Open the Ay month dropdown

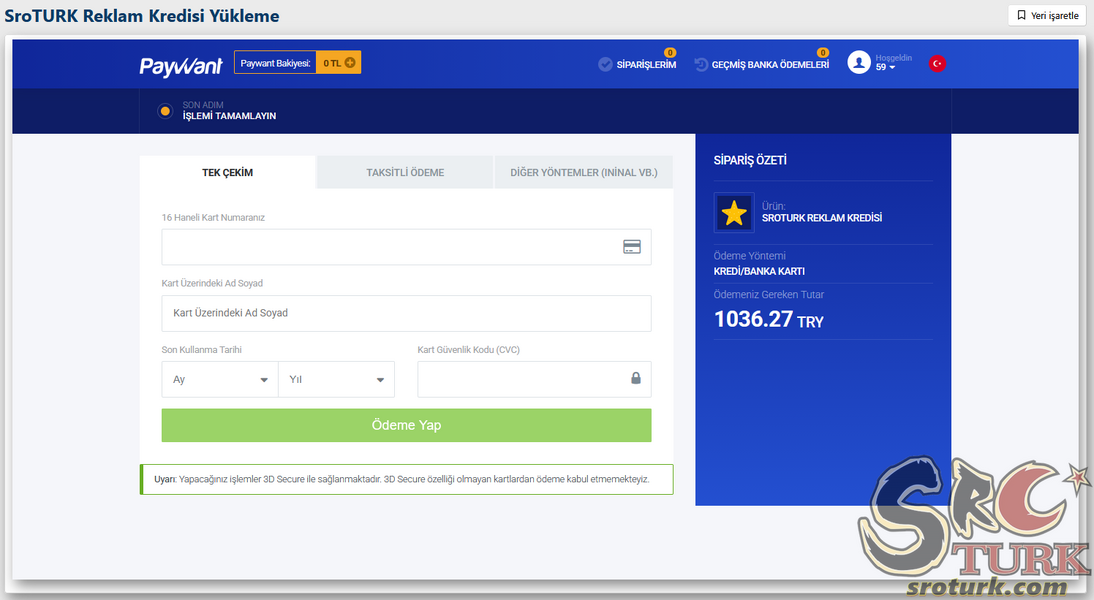[x=220, y=380]
